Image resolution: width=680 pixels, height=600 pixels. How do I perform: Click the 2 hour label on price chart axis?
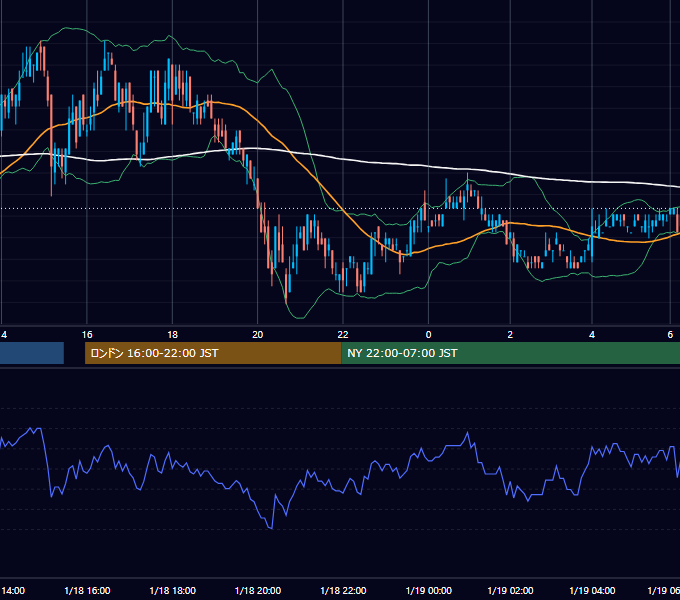pyautogui.click(x=510, y=335)
